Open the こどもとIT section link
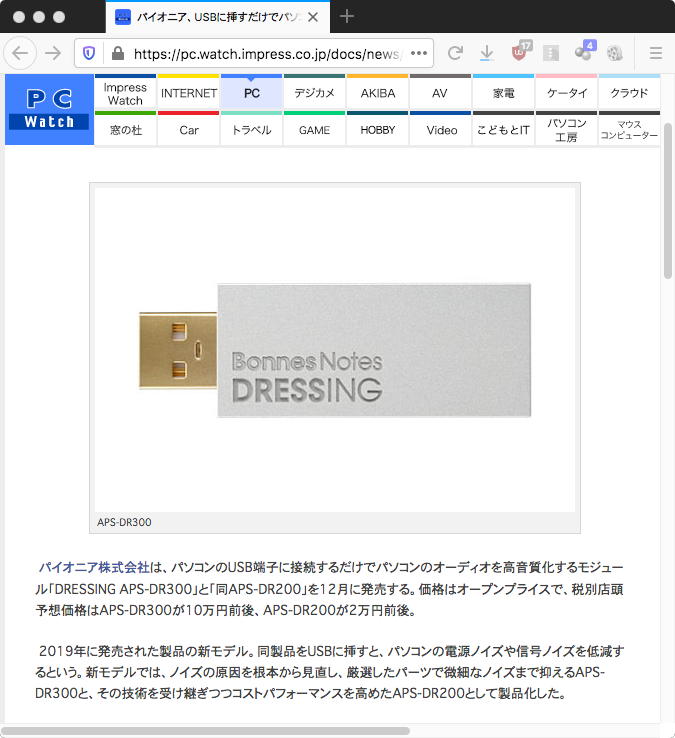The height and width of the screenshot is (738, 675). coord(504,130)
